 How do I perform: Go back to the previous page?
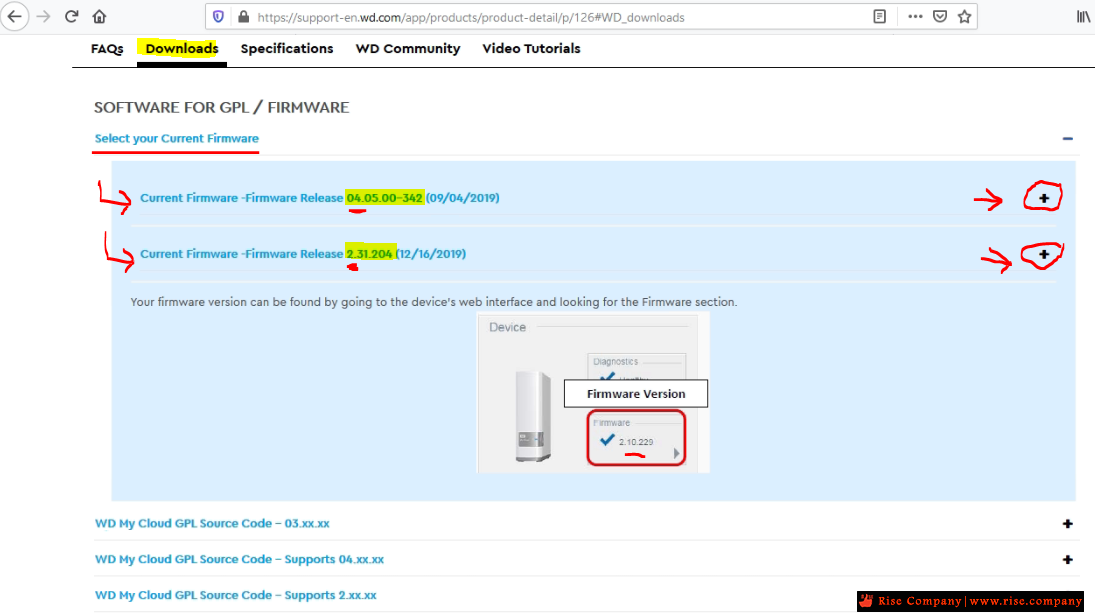[15, 17]
